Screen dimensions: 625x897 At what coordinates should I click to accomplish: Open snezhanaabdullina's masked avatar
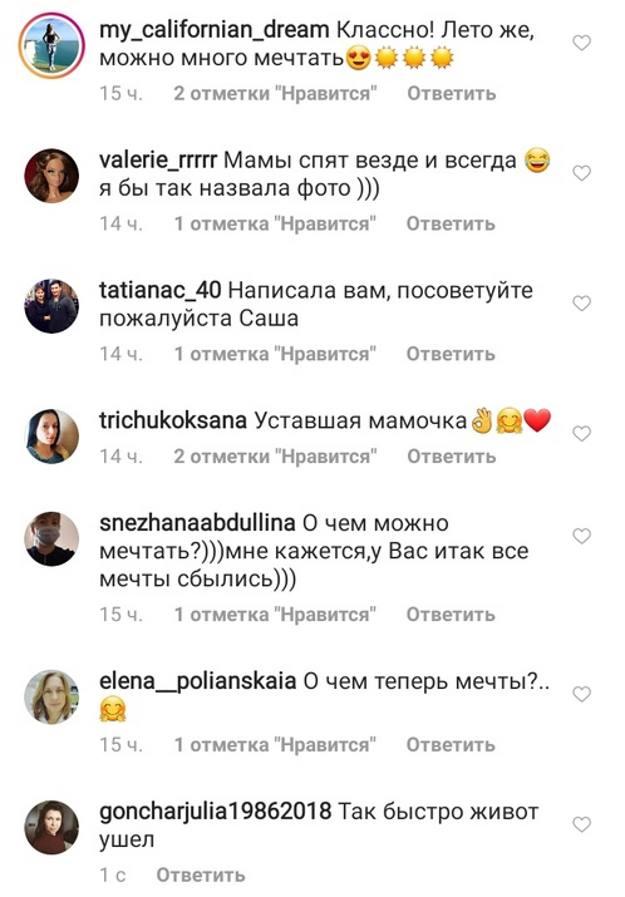[x=51, y=539]
